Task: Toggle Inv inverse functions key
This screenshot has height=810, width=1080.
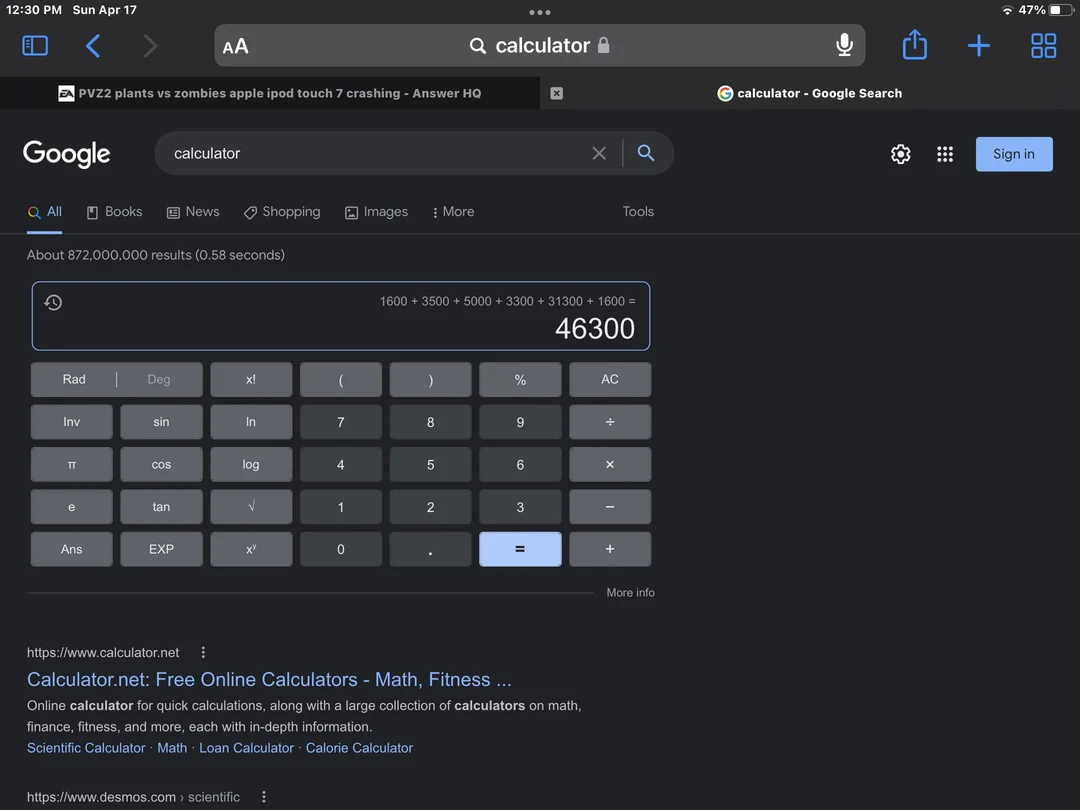Action: pyautogui.click(x=72, y=422)
